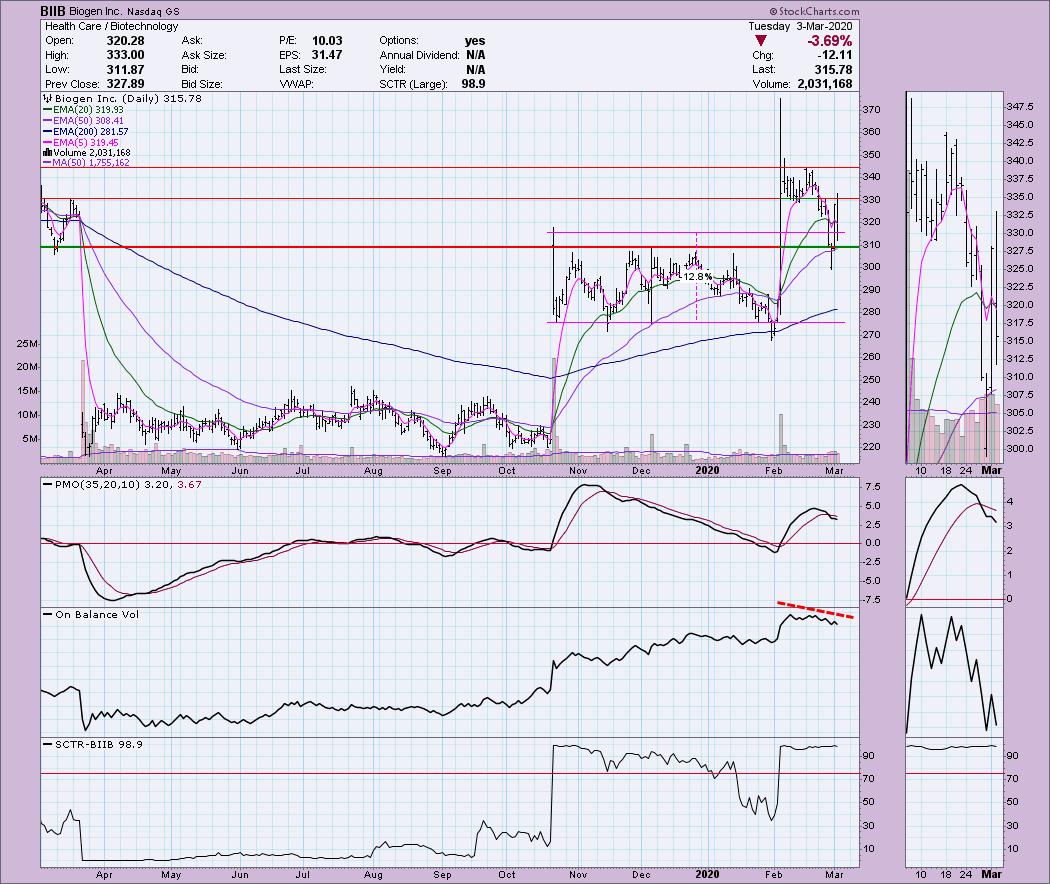Click the 300.0 label on the thumbnail price axis

pos(1021,449)
